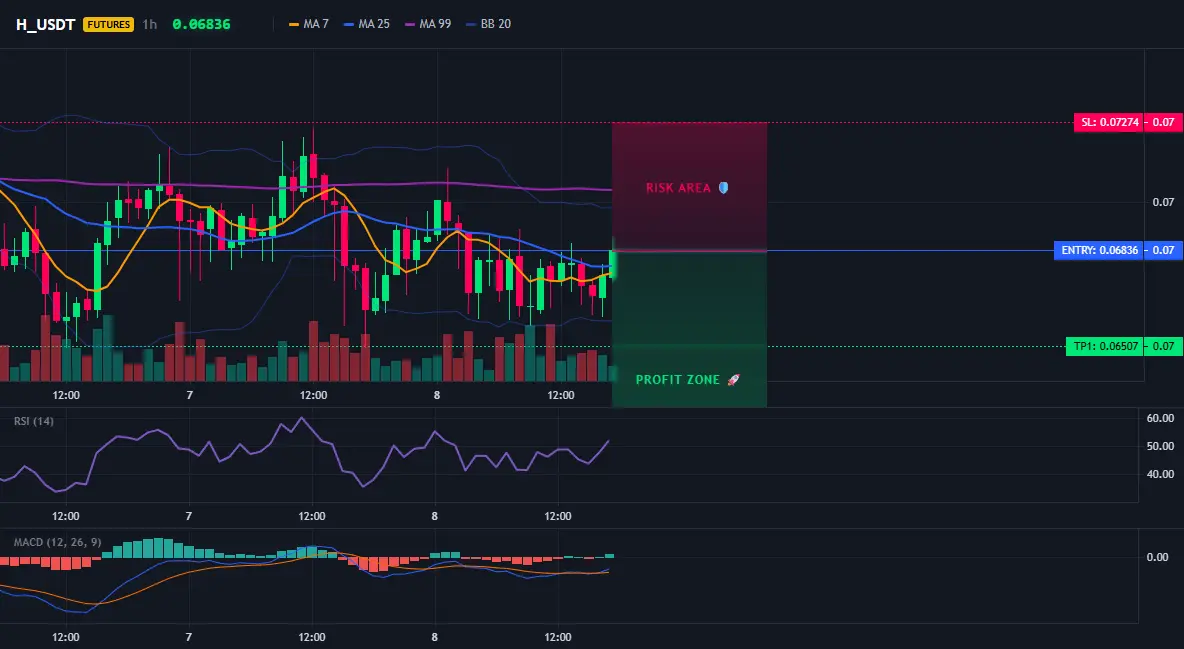This screenshot has width=1184, height=649.
Task: Click the 50.00 RSI axis value
Action: click(x=1160, y=447)
